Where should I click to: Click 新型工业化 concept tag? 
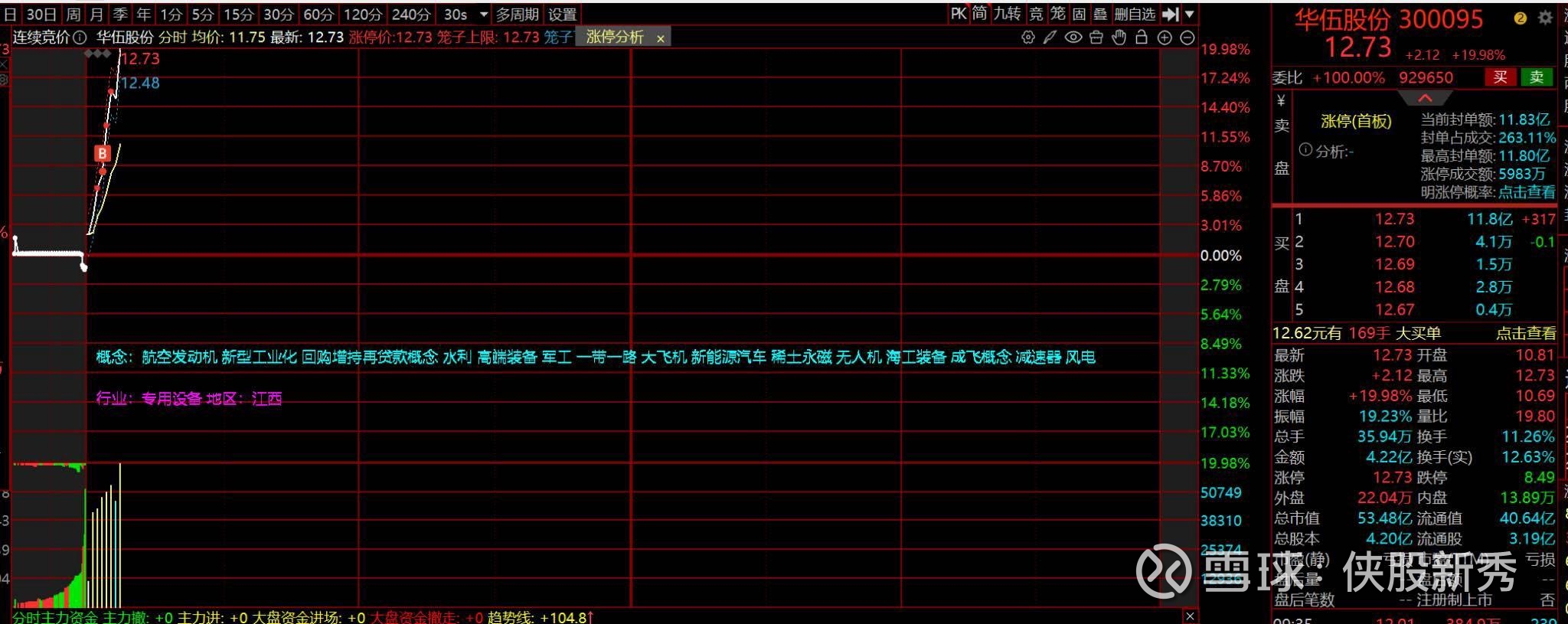(x=259, y=357)
